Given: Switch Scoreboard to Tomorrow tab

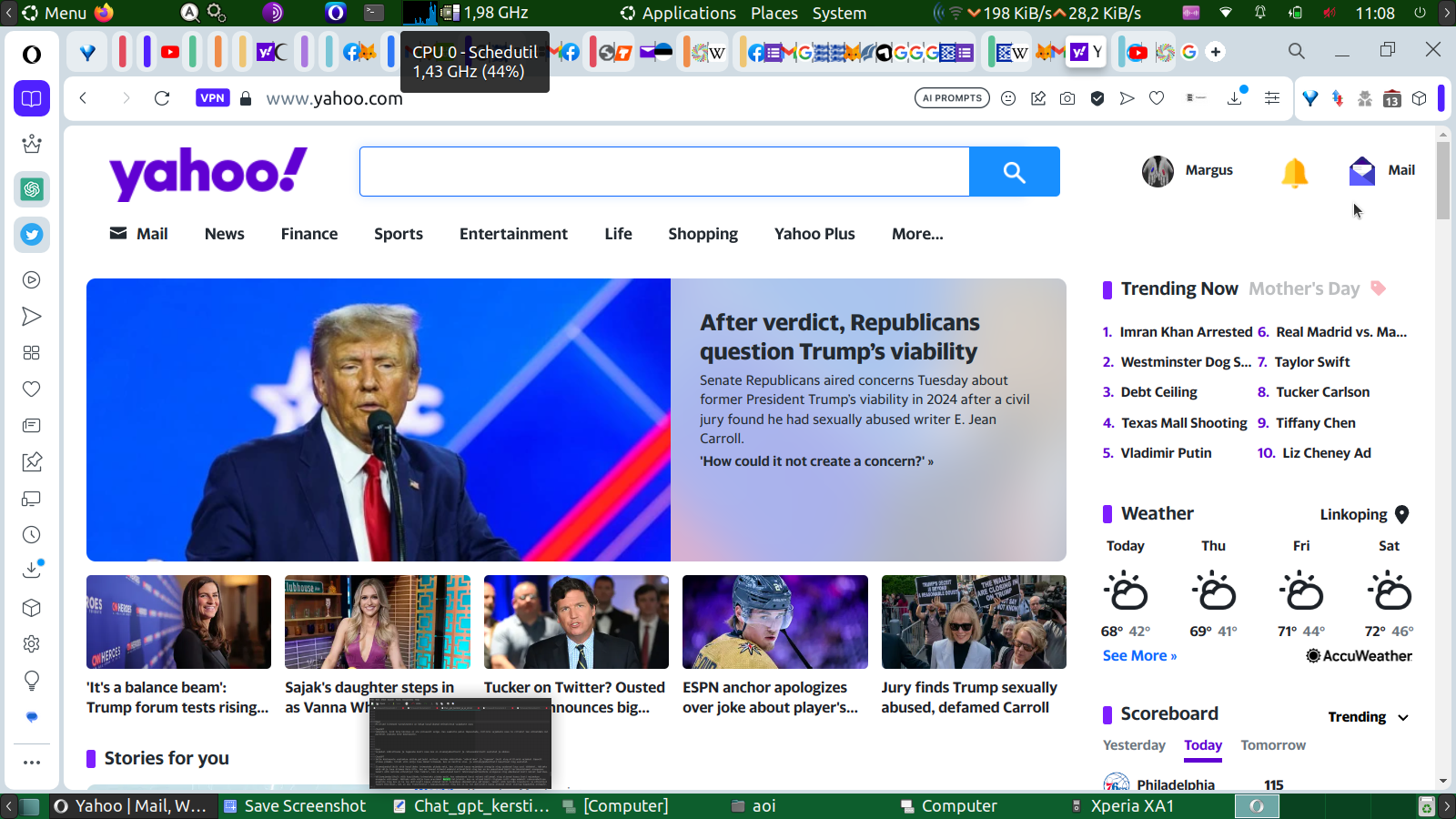Looking at the screenshot, I should [1273, 745].
